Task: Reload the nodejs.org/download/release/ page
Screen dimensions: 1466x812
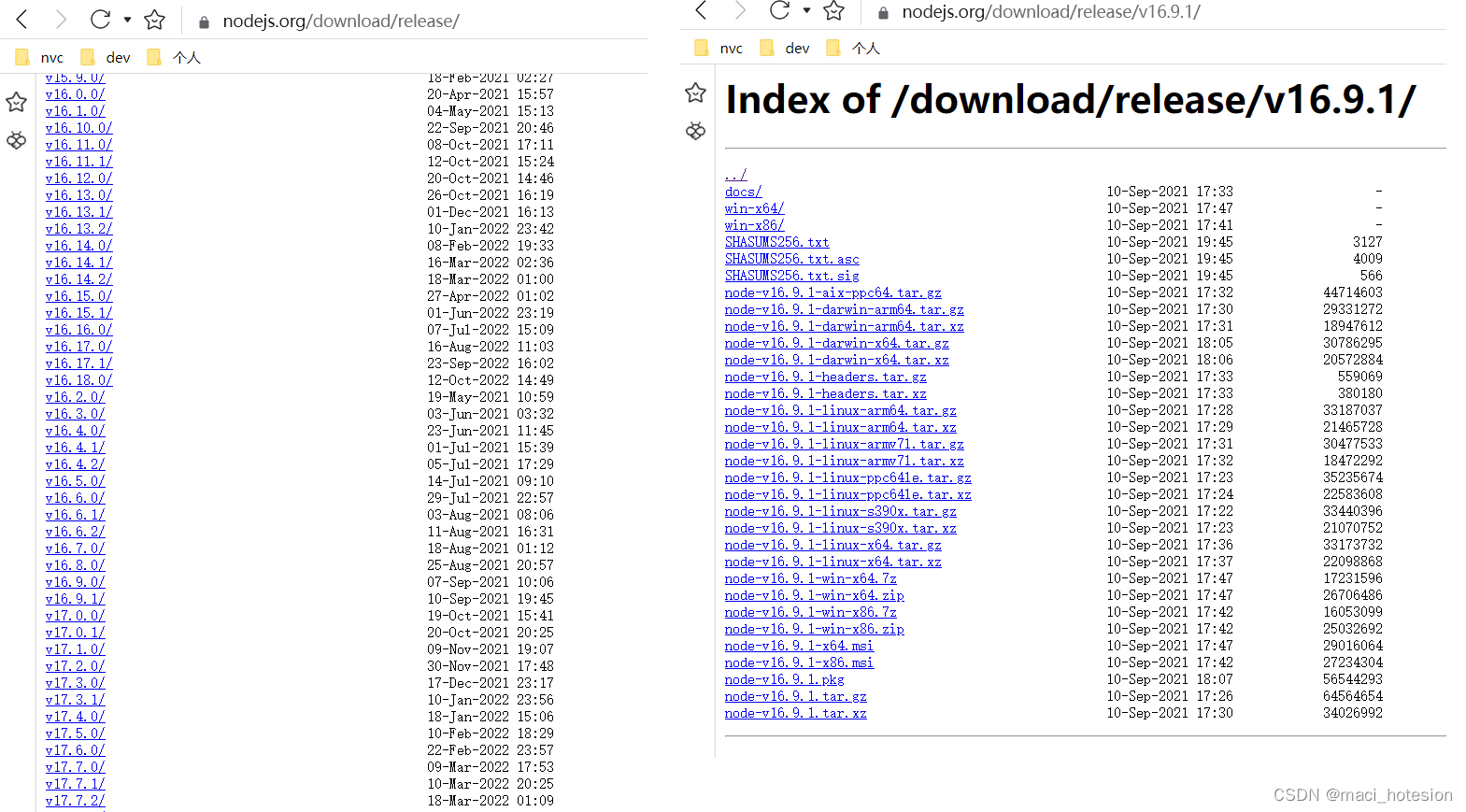Action: tap(100, 20)
